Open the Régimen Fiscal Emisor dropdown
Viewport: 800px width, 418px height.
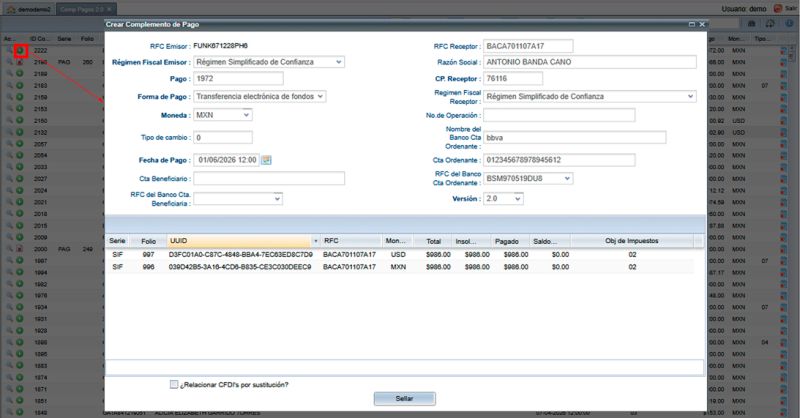coord(339,62)
